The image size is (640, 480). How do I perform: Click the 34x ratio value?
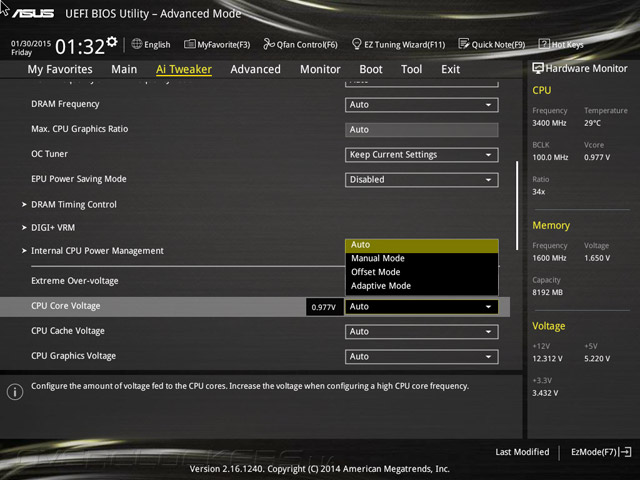coord(538,191)
